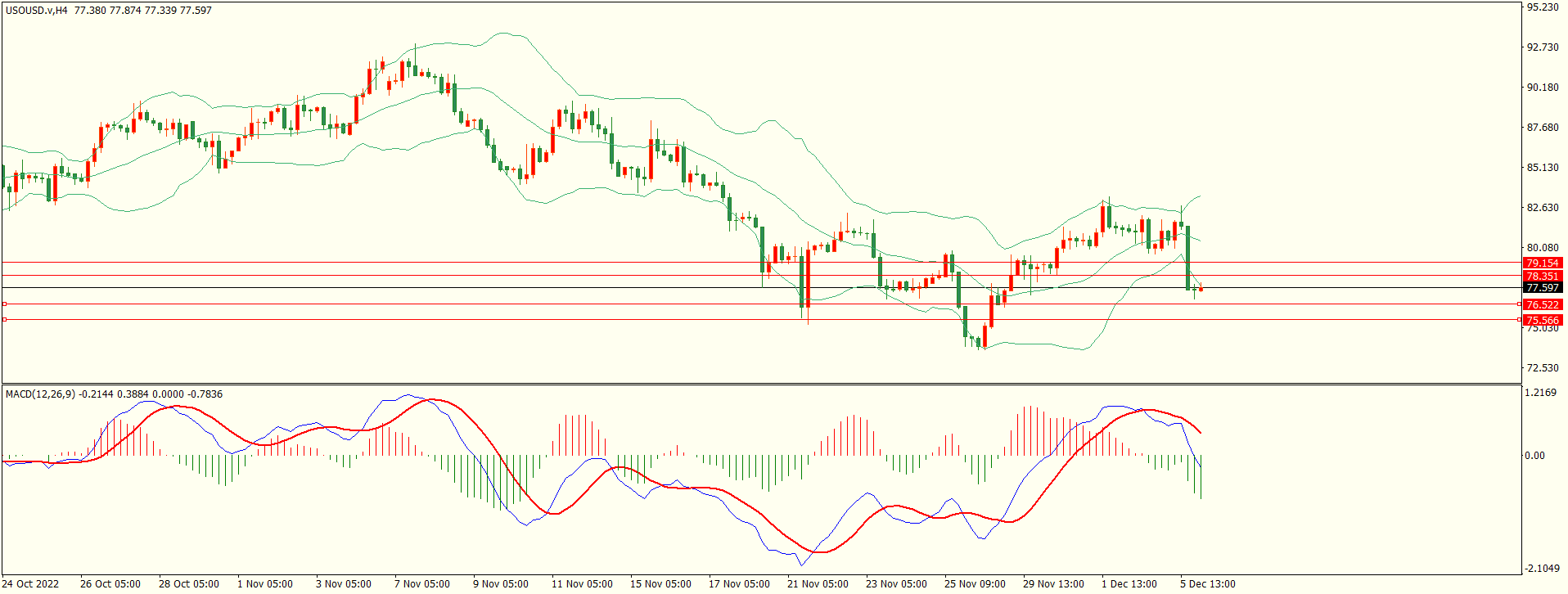
Task: Select the 75.566 red price label
Action: tap(1542, 320)
